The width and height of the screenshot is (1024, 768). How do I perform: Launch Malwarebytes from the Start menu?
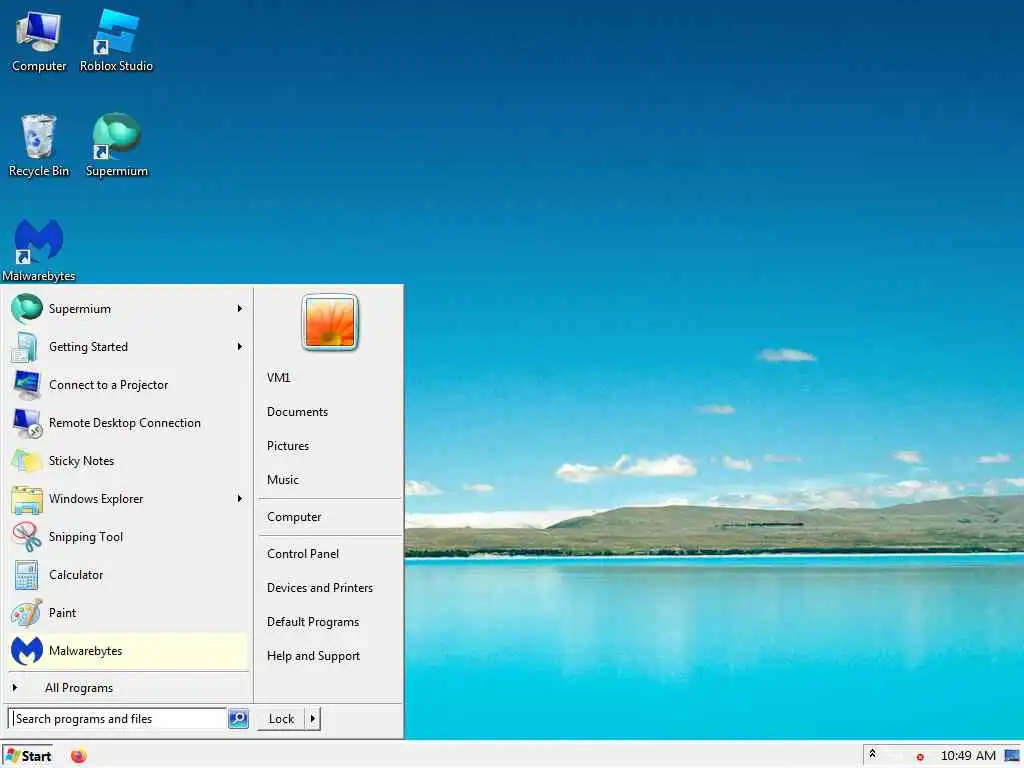129,650
